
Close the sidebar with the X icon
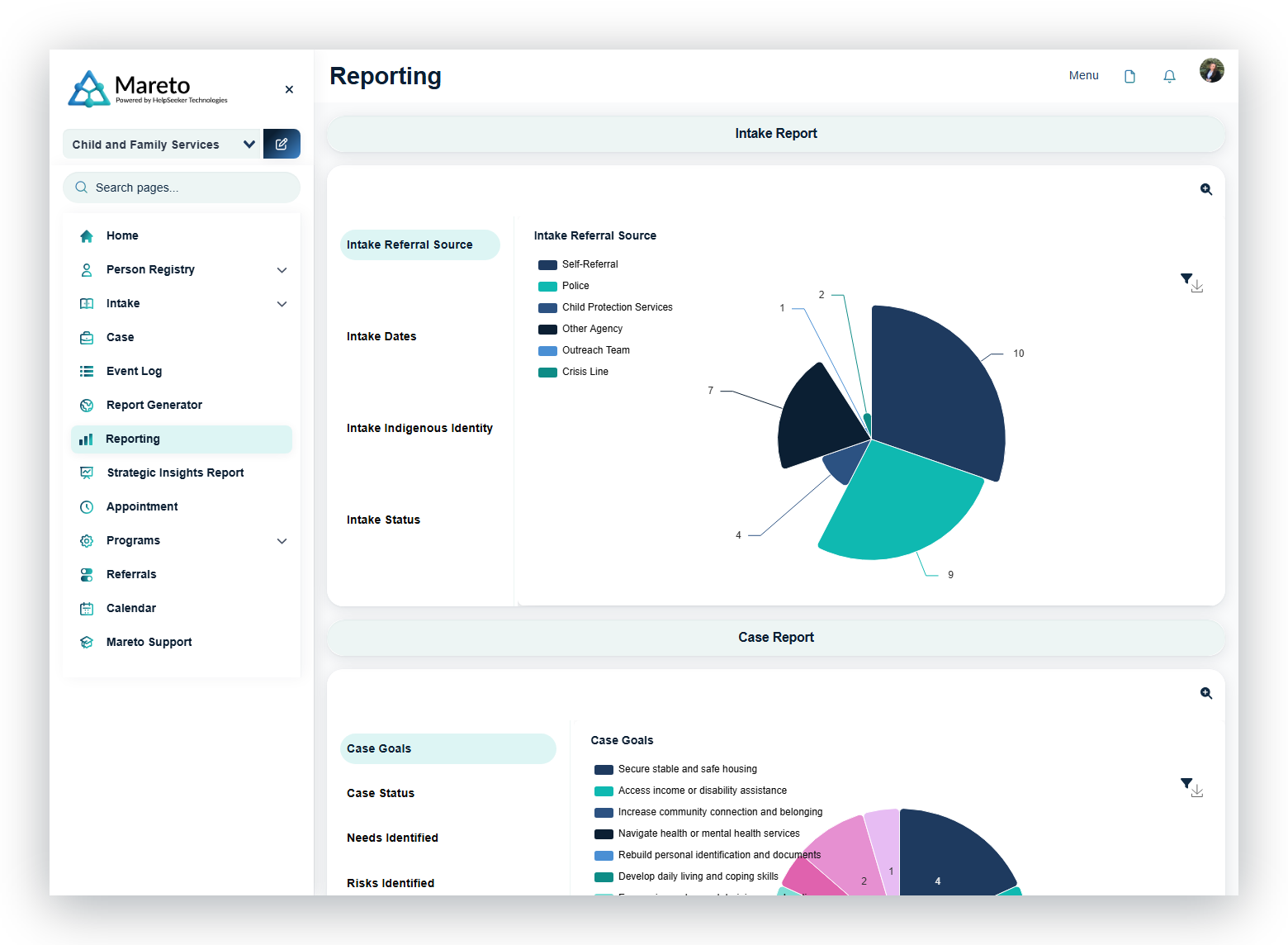point(289,89)
